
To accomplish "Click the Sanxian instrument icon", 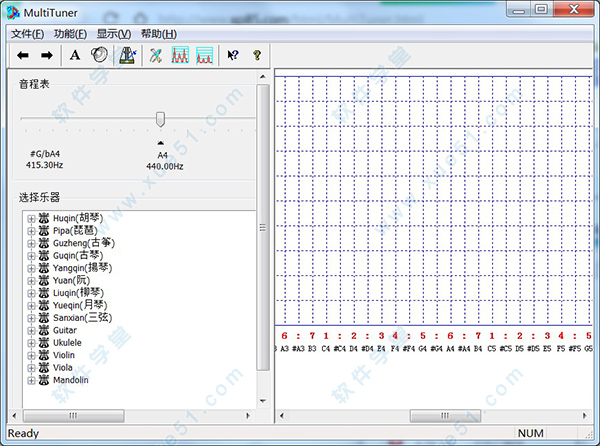I will (44, 318).
